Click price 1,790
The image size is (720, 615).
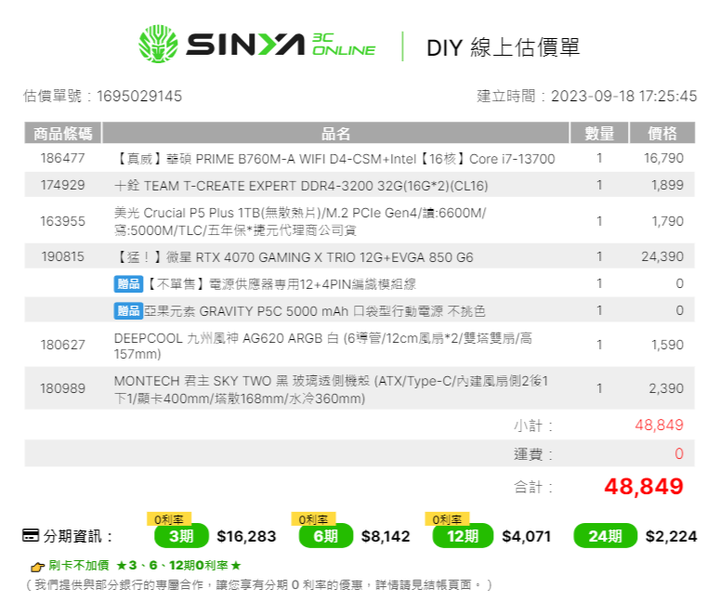tap(668, 221)
